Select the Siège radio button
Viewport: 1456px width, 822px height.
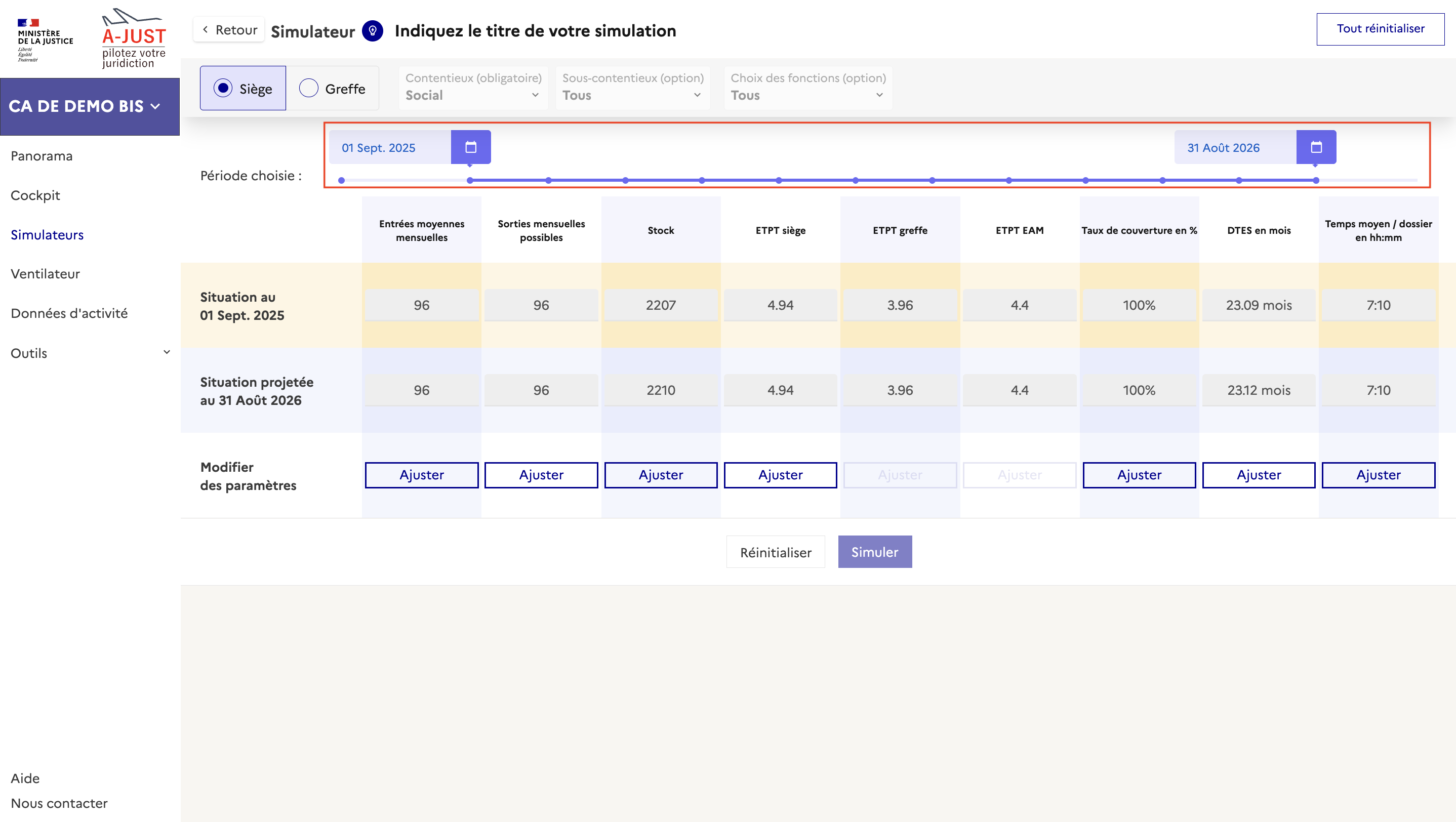223,88
